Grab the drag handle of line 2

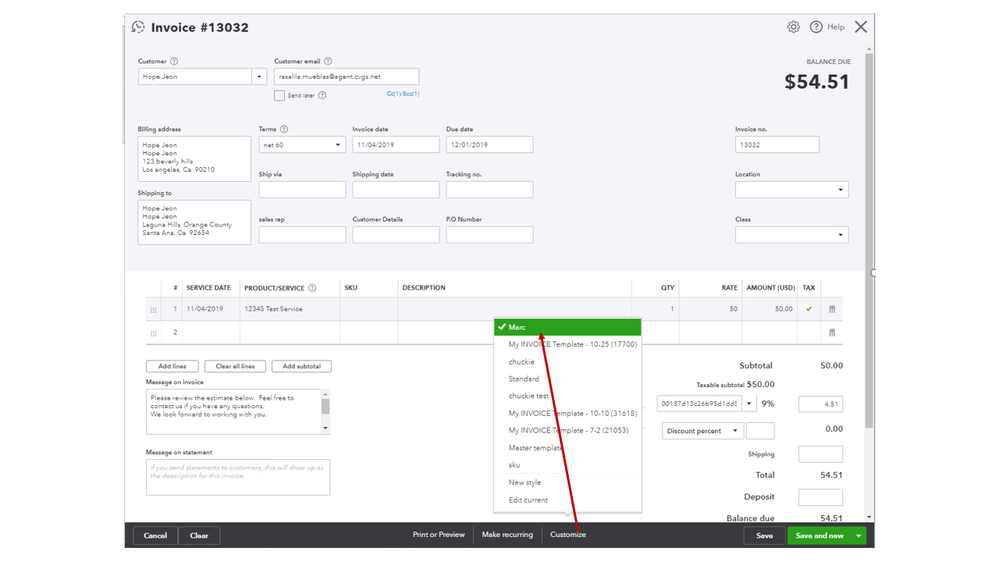point(153,333)
